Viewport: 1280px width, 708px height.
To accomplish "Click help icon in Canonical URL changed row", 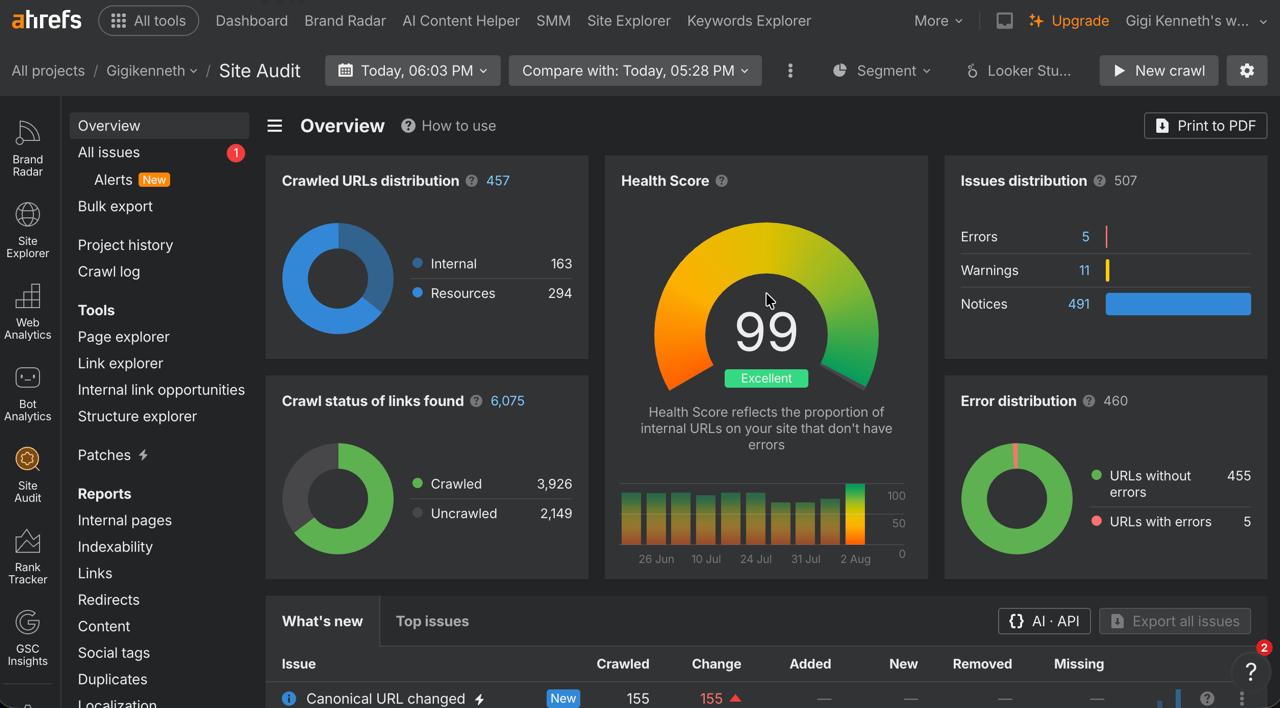I will point(1207,698).
